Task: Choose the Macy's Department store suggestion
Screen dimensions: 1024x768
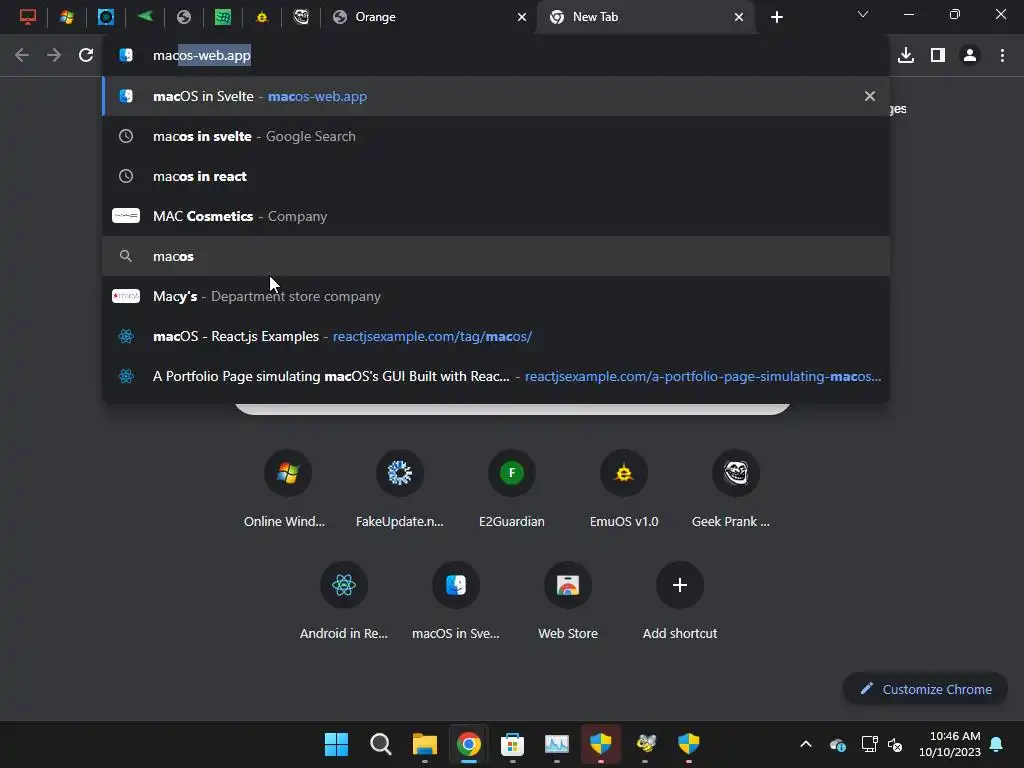Action: point(496,296)
